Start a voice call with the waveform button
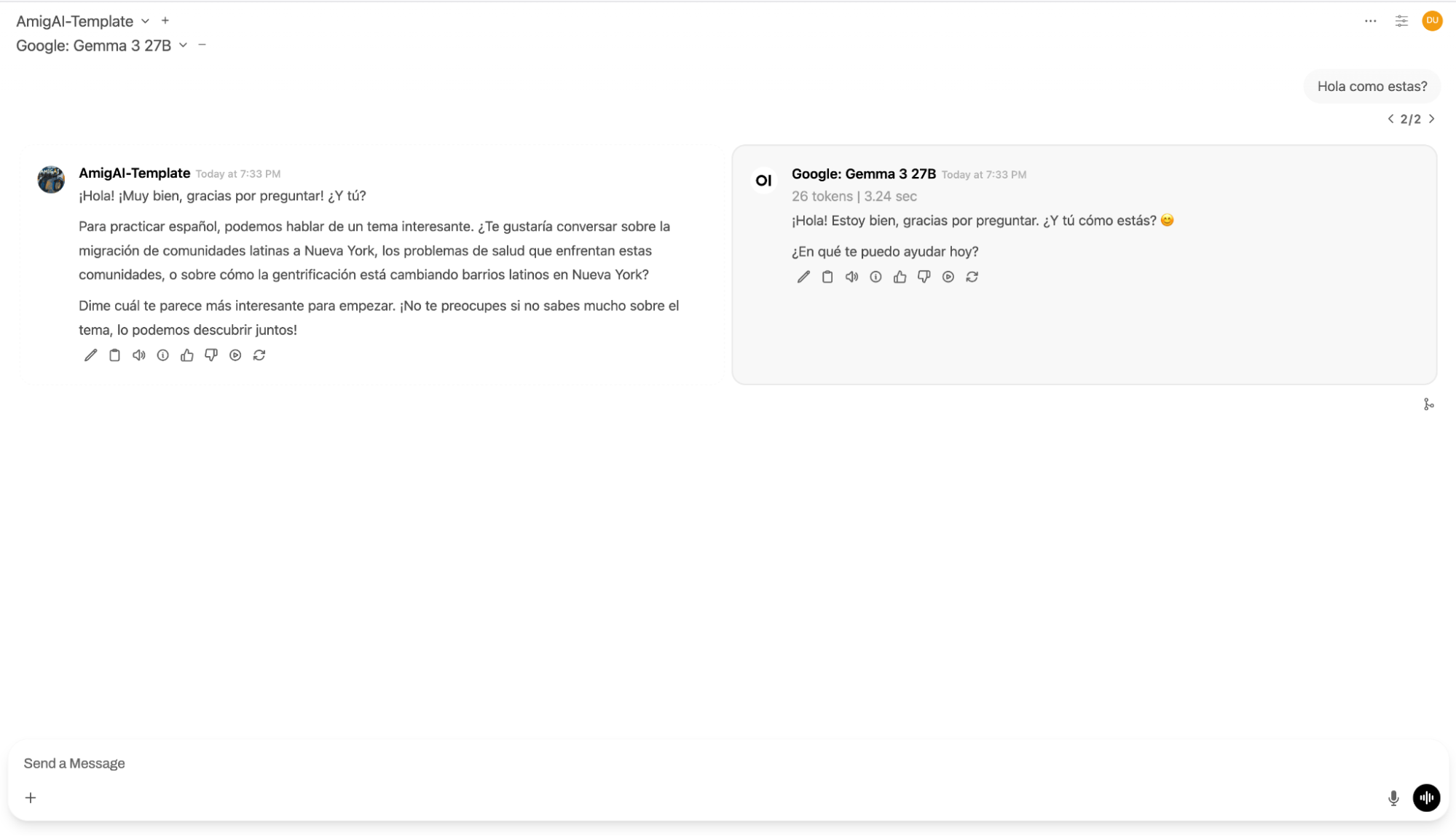 pos(1427,797)
